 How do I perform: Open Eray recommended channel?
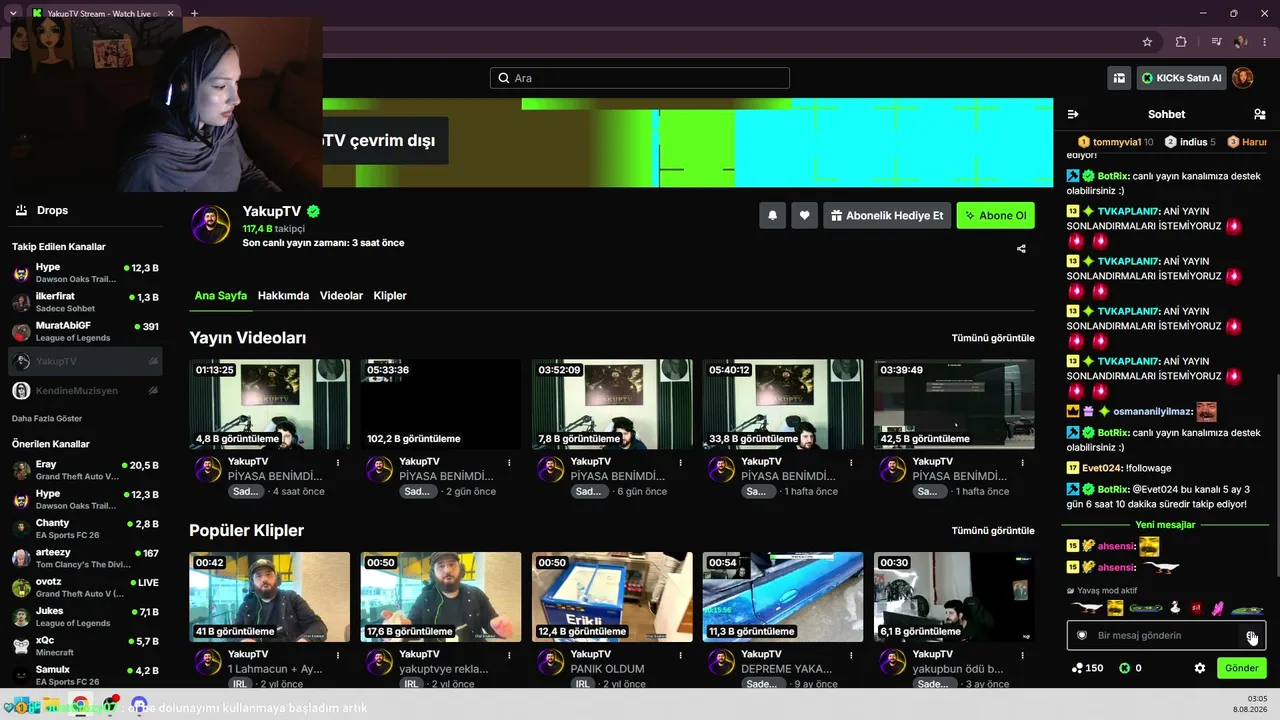click(85, 470)
